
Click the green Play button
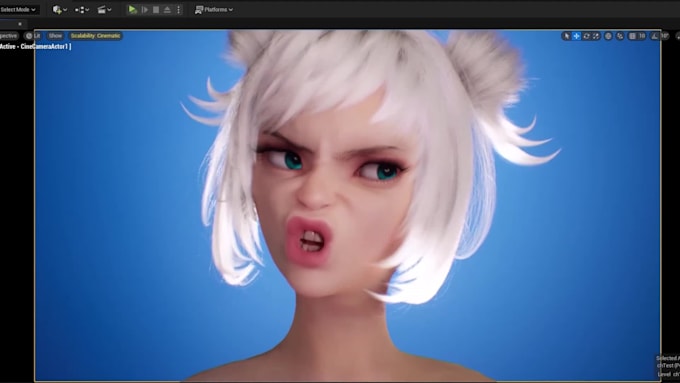tap(133, 10)
